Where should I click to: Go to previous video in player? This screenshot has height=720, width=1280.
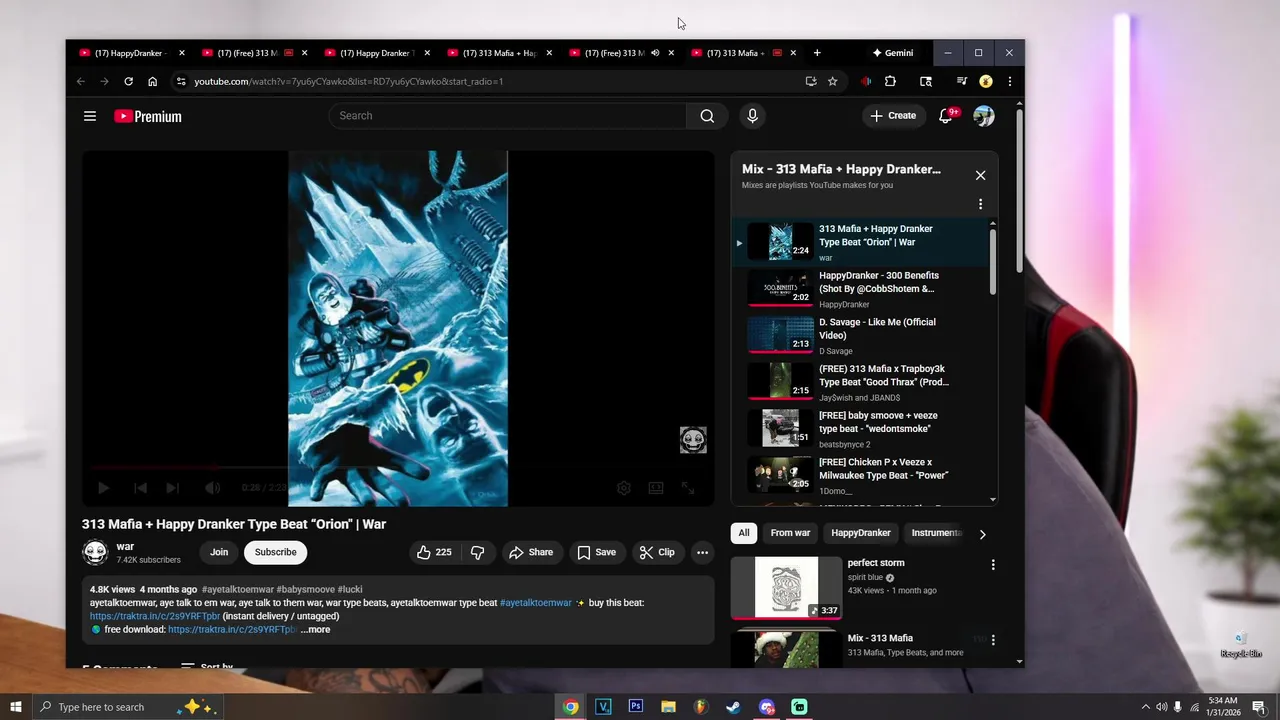pyautogui.click(x=140, y=488)
